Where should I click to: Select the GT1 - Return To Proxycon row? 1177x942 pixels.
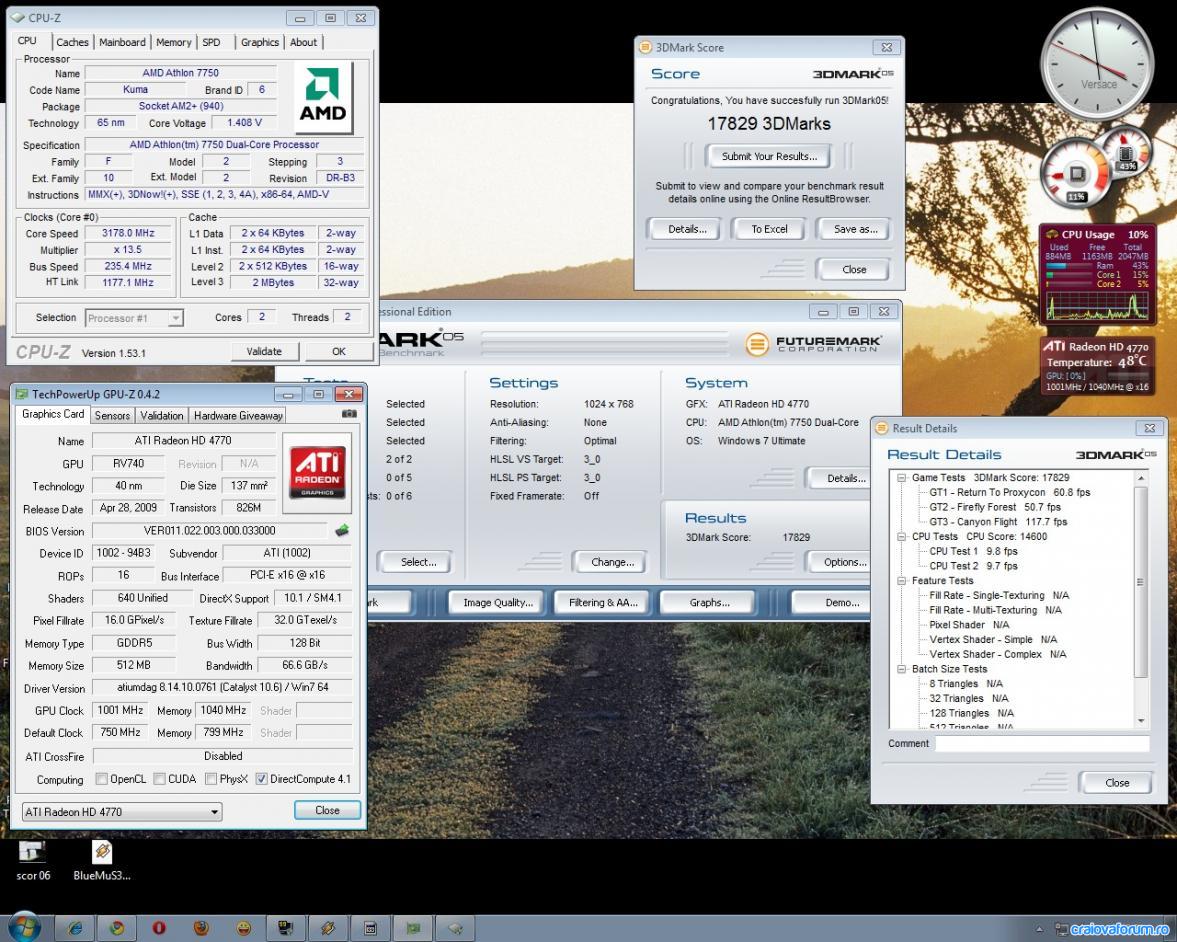pos(1009,492)
